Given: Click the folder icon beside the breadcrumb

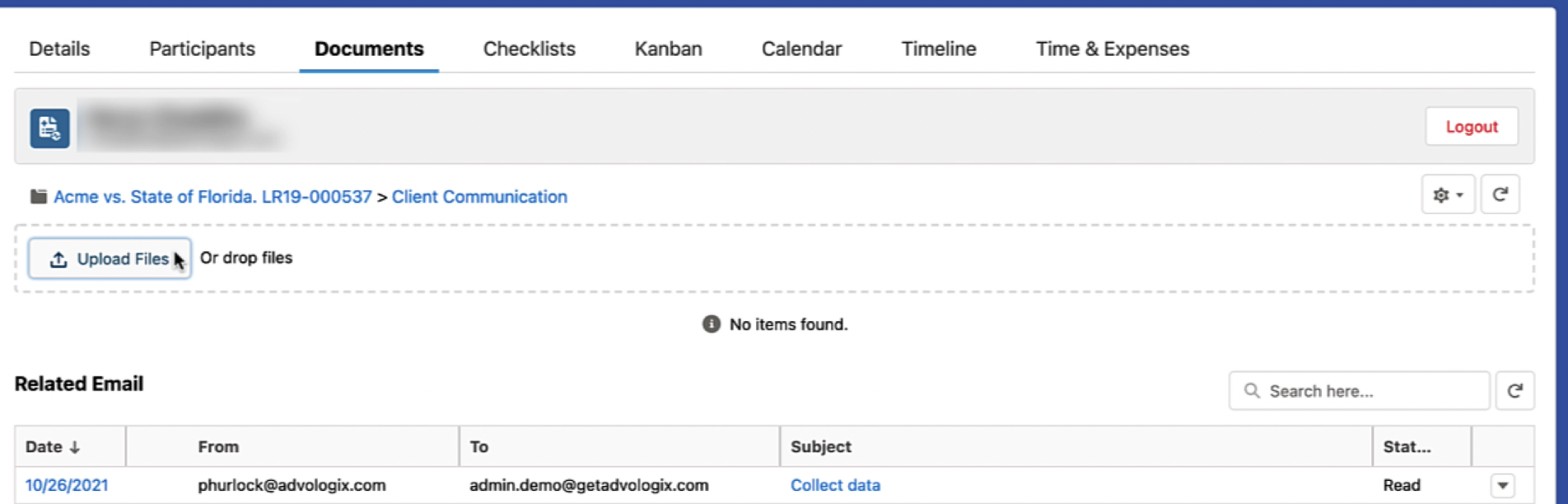Looking at the screenshot, I should tap(38, 197).
